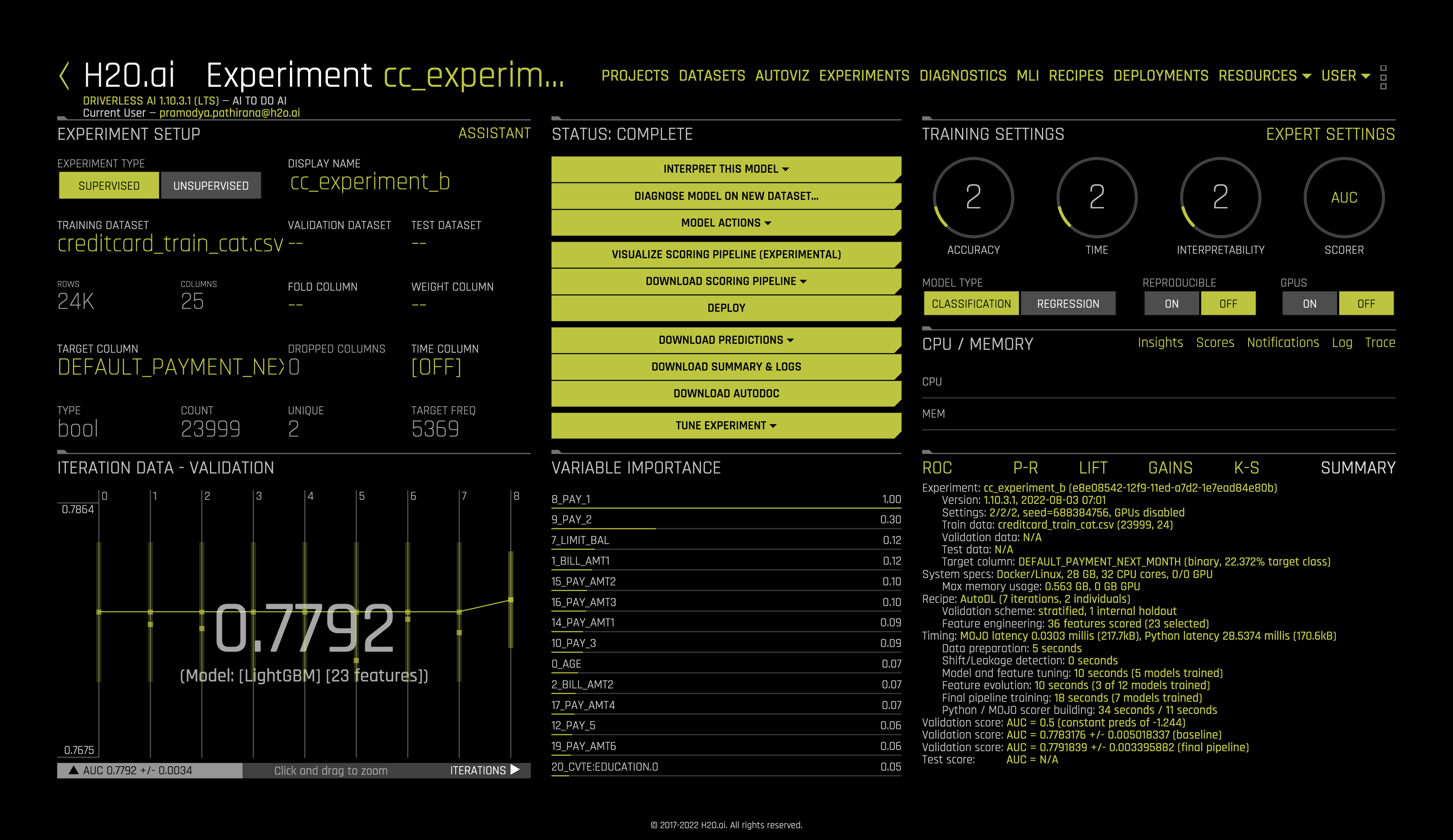This screenshot has width=1453, height=840.
Task: Open the Trace tab
Action: (x=1380, y=343)
